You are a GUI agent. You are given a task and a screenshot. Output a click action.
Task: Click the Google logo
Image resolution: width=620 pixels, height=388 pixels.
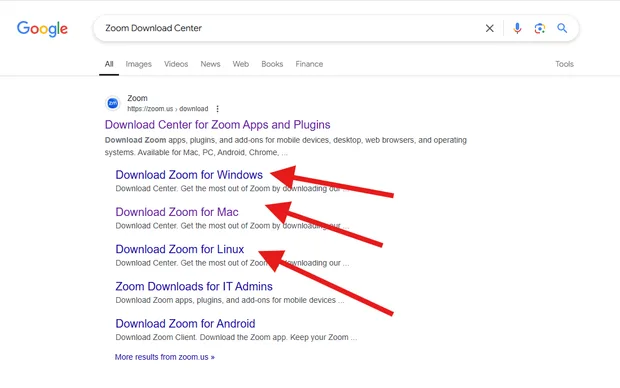[x=42, y=28]
